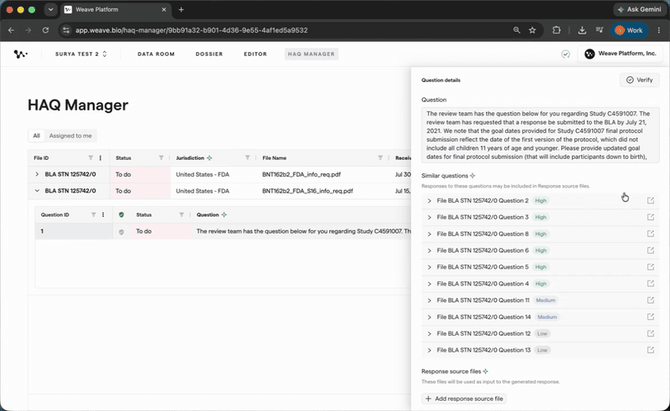Open the Weave Platform, Inc. organization menu
The image size is (670, 411).
pos(620,54)
